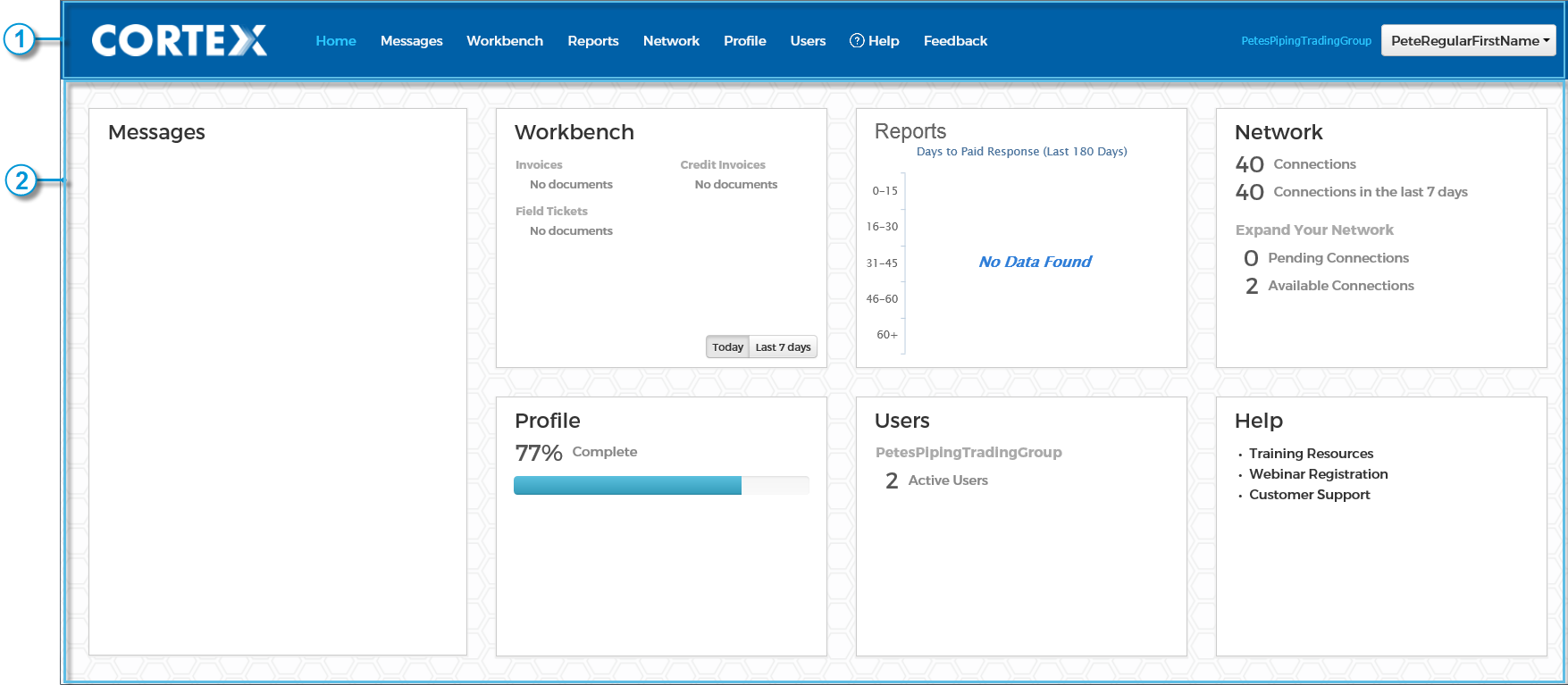Select Profile in the top navigation
The height and width of the screenshot is (685, 1568).
pyautogui.click(x=745, y=41)
